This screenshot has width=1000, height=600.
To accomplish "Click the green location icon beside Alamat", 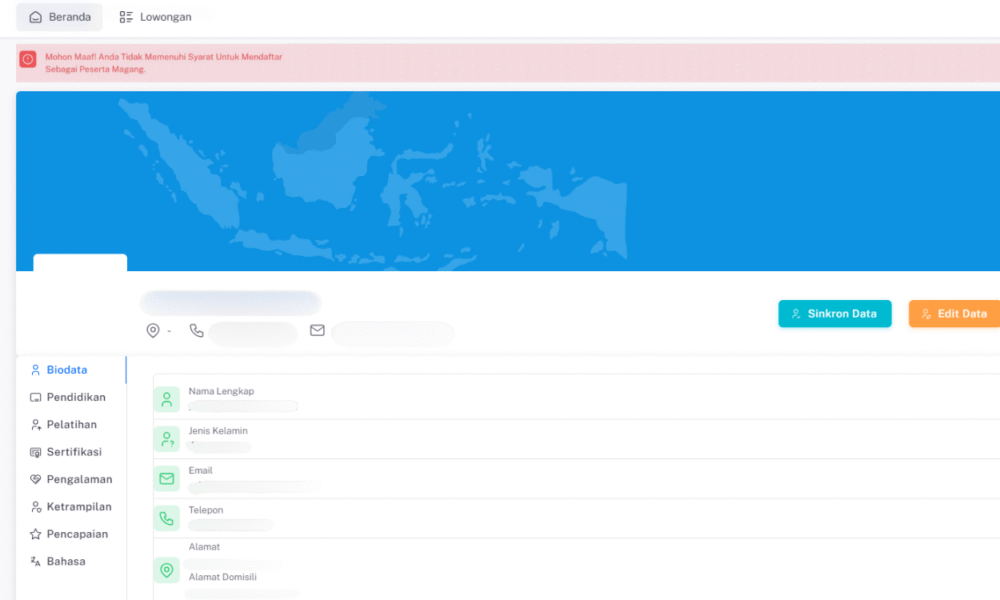I will 166,570.
